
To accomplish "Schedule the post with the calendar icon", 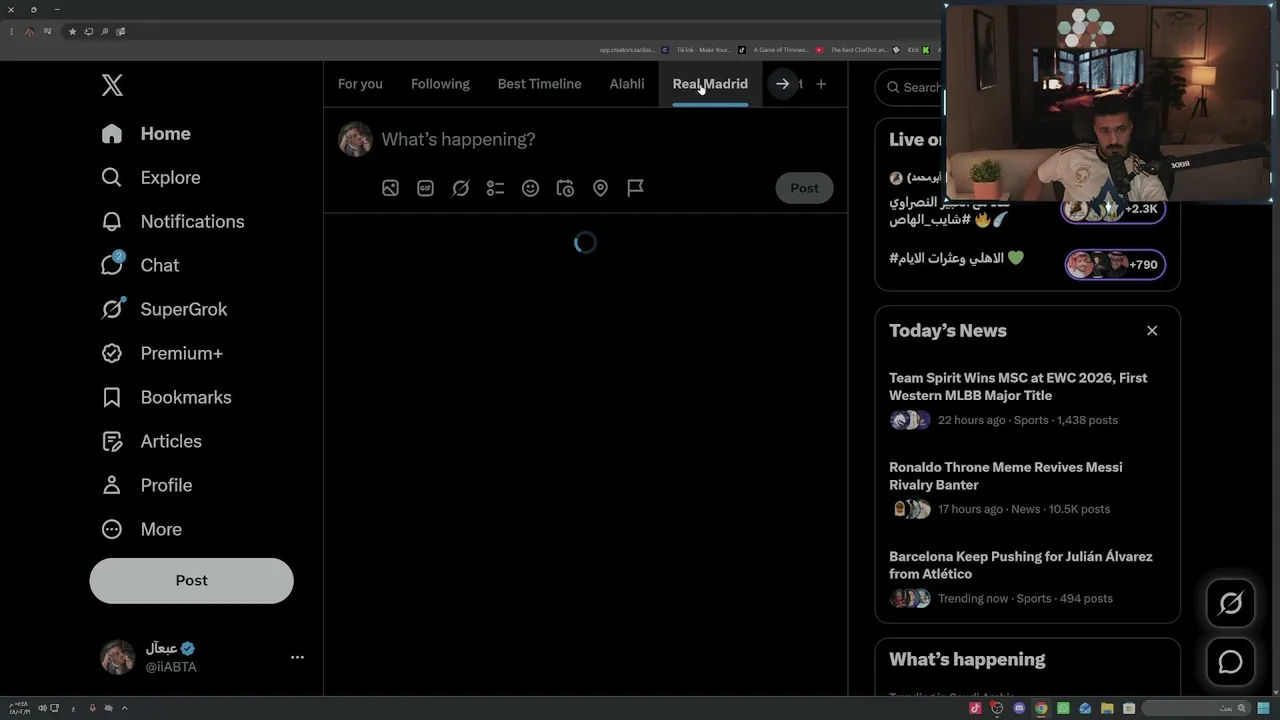I will coord(565,188).
